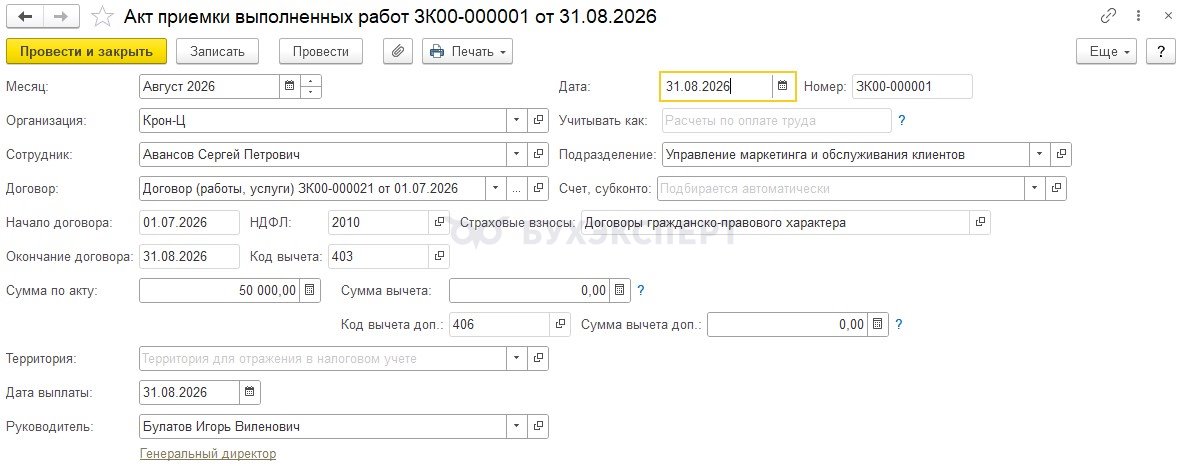Expand Руководитель dropdown list
The width and height of the screenshot is (1184, 466).
516,427
